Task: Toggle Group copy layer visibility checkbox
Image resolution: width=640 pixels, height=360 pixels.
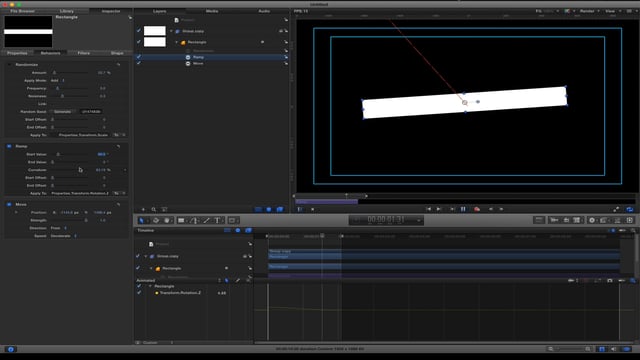Action: tap(139, 31)
